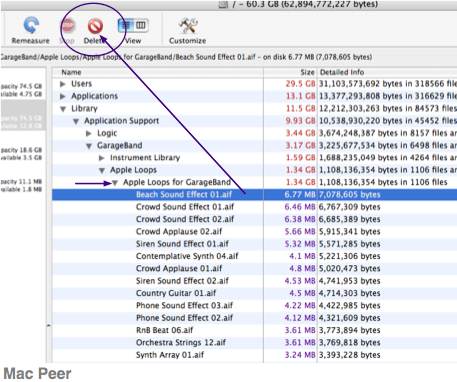
Task: Expand the Logic folder
Action: 89,133
